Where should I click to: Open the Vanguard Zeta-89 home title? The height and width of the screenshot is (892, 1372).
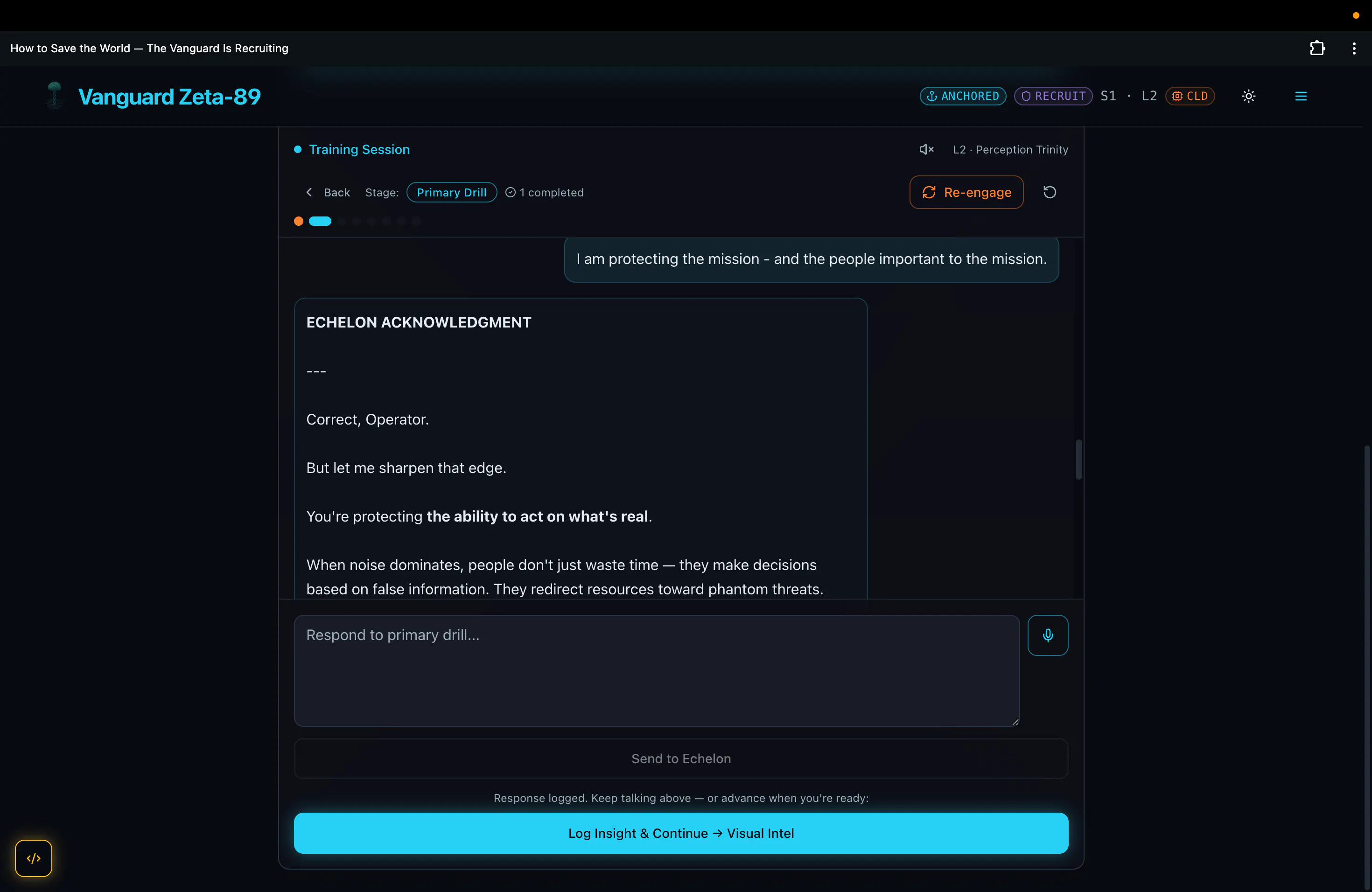tap(169, 97)
